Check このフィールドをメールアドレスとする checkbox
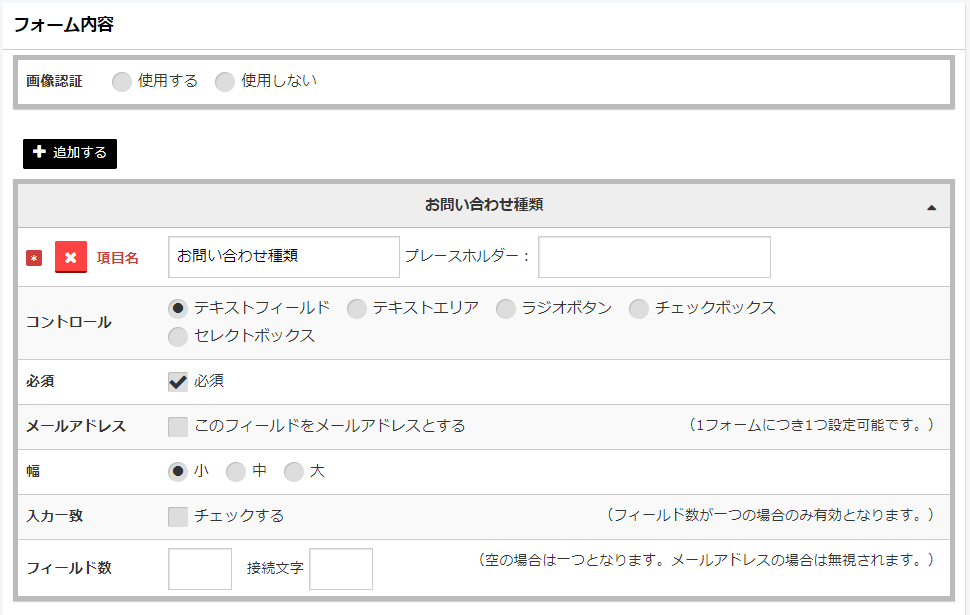 click(178, 426)
